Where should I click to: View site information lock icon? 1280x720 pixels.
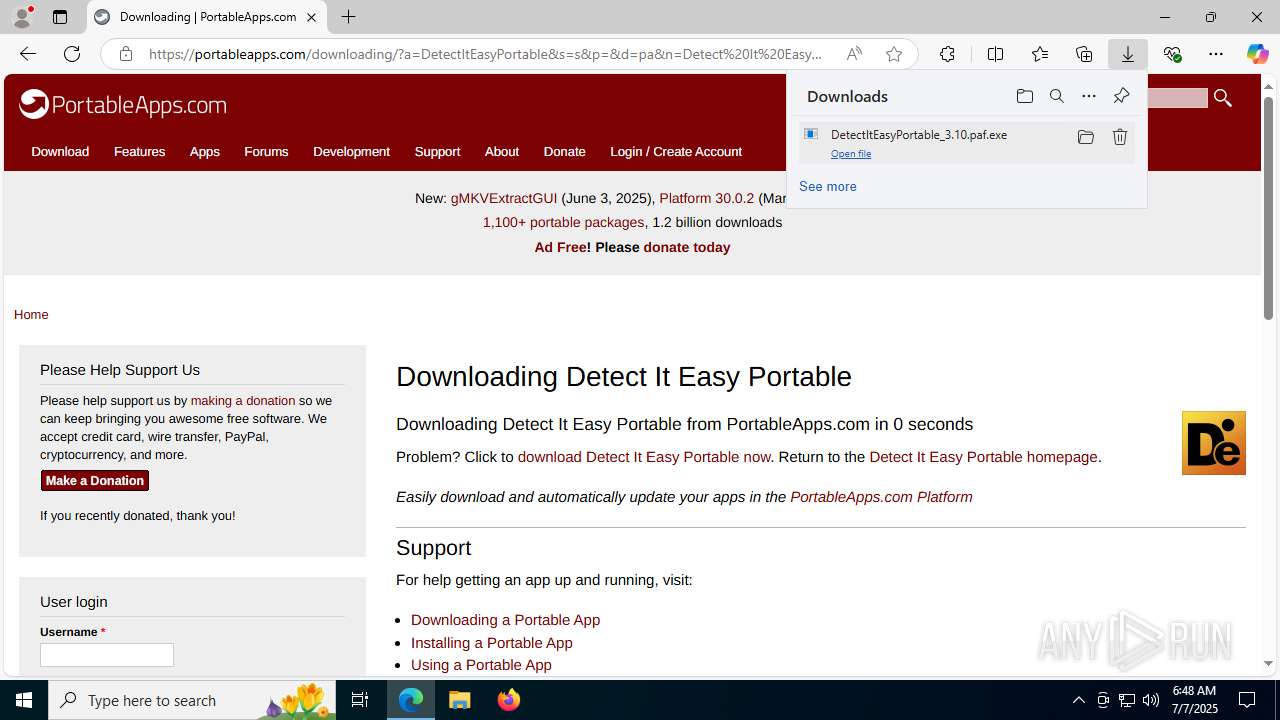pyautogui.click(x=126, y=54)
